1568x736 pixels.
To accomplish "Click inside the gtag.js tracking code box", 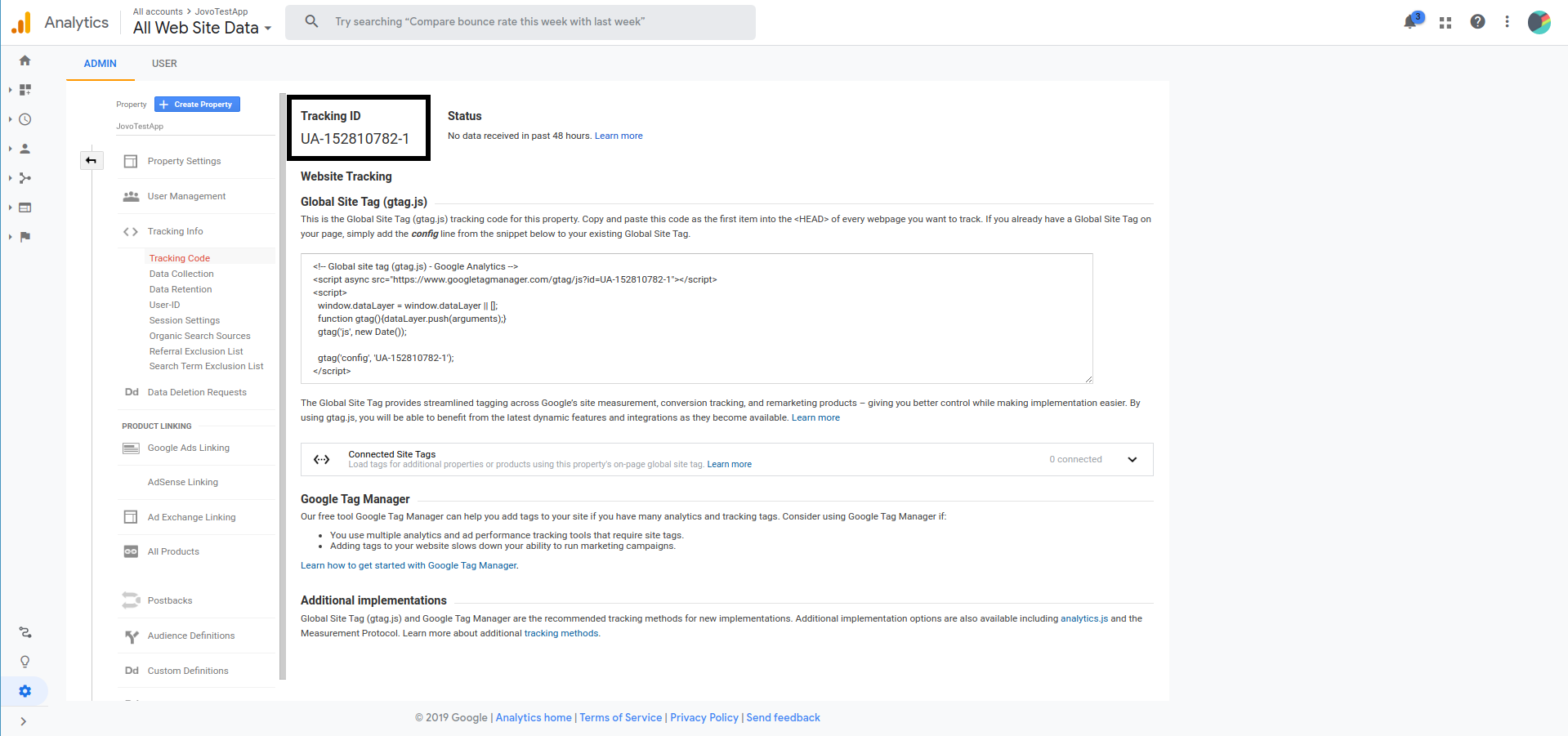I will coord(697,319).
